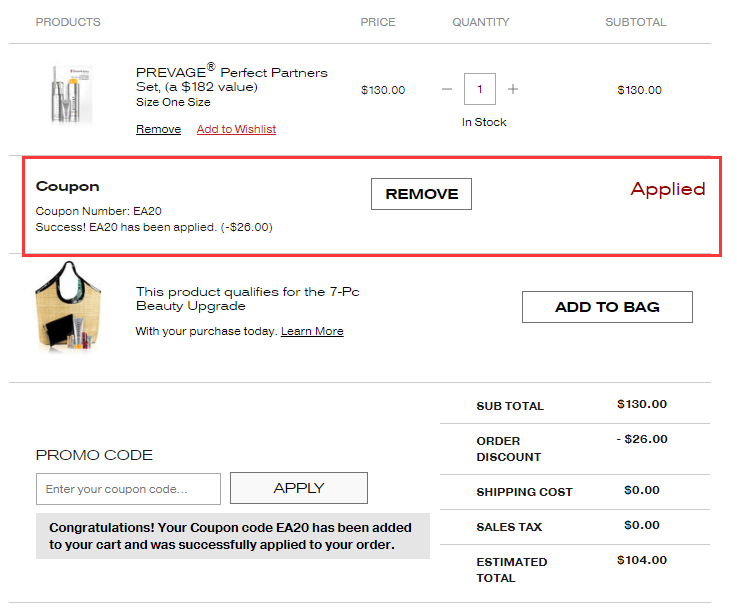737x611 pixels.
Task: Click the minus quantity icon
Action: click(447, 90)
